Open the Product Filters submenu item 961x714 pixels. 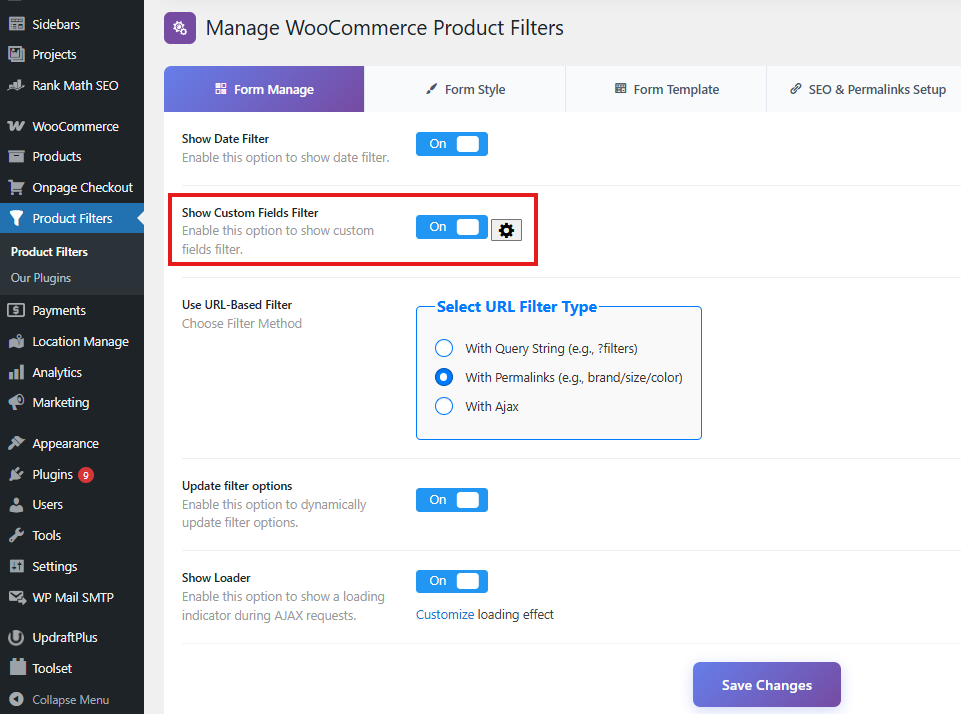[x=49, y=252]
